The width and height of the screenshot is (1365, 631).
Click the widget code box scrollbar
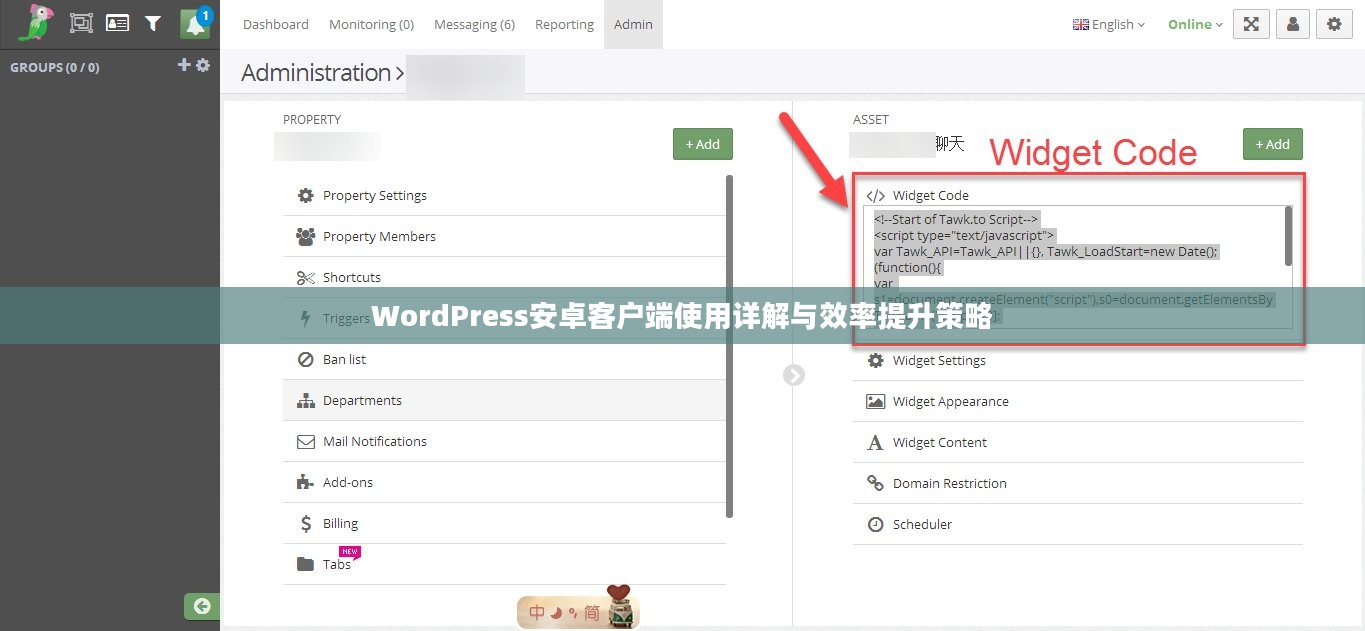[1288, 236]
